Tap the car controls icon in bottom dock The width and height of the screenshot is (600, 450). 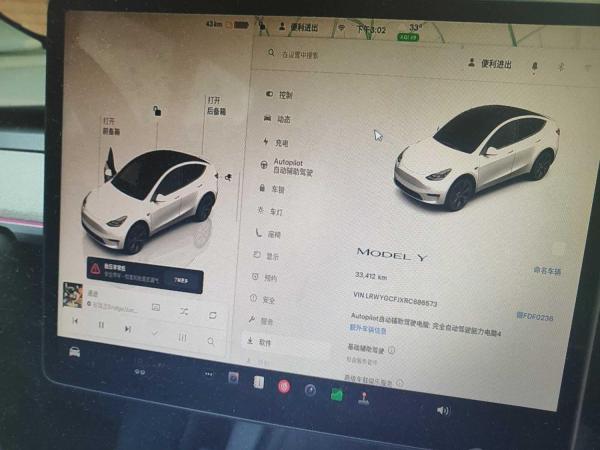[75, 351]
